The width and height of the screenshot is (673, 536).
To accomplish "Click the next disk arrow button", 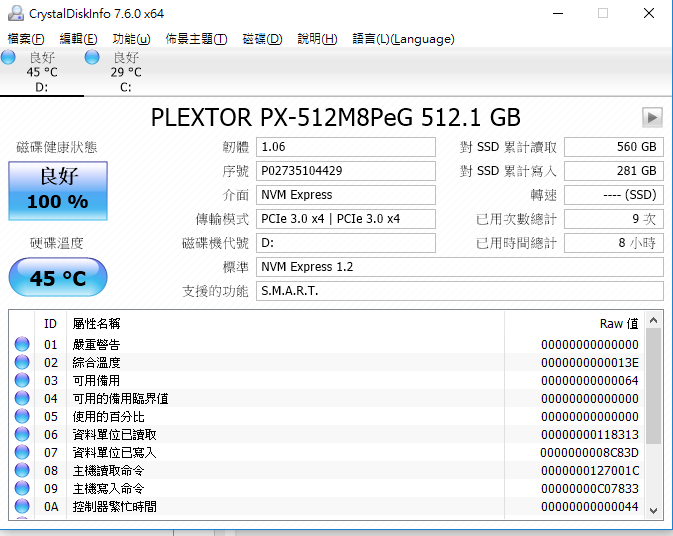I will (652, 117).
